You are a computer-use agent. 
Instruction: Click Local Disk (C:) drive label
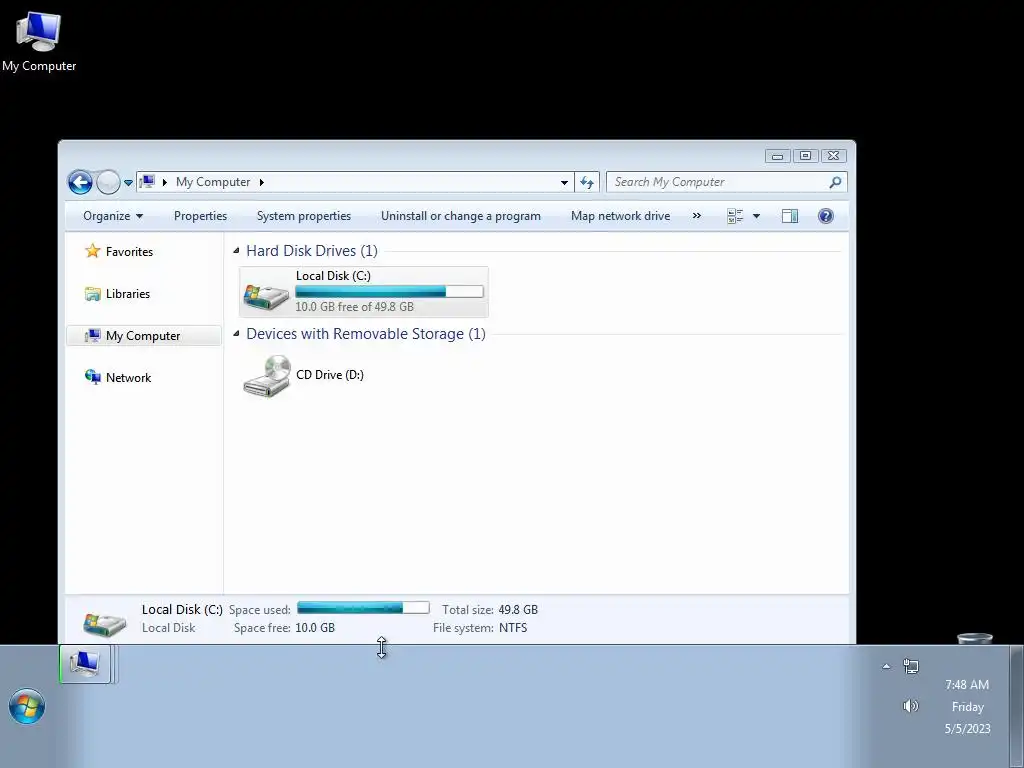click(x=333, y=276)
